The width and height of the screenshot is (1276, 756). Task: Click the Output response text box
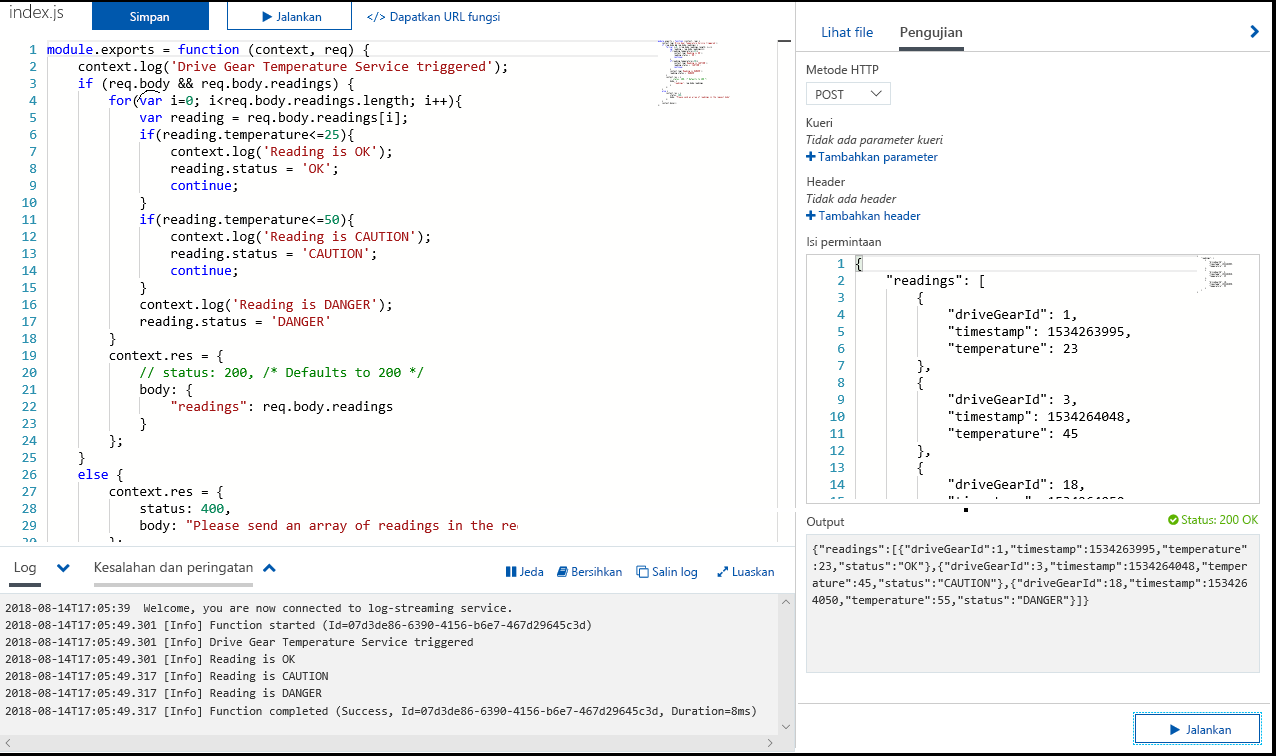[x=1031, y=603]
